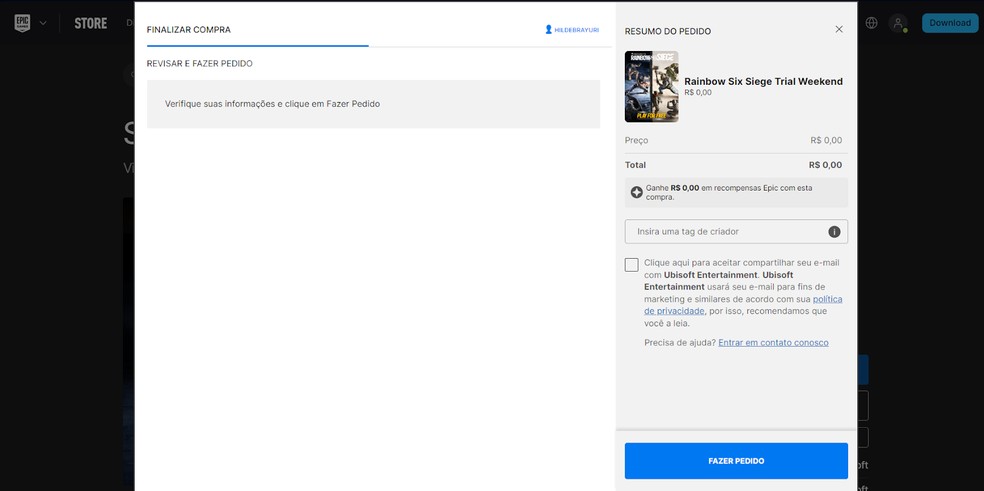
Task: Click the Total R$ 0,00 amount
Action: 825,165
